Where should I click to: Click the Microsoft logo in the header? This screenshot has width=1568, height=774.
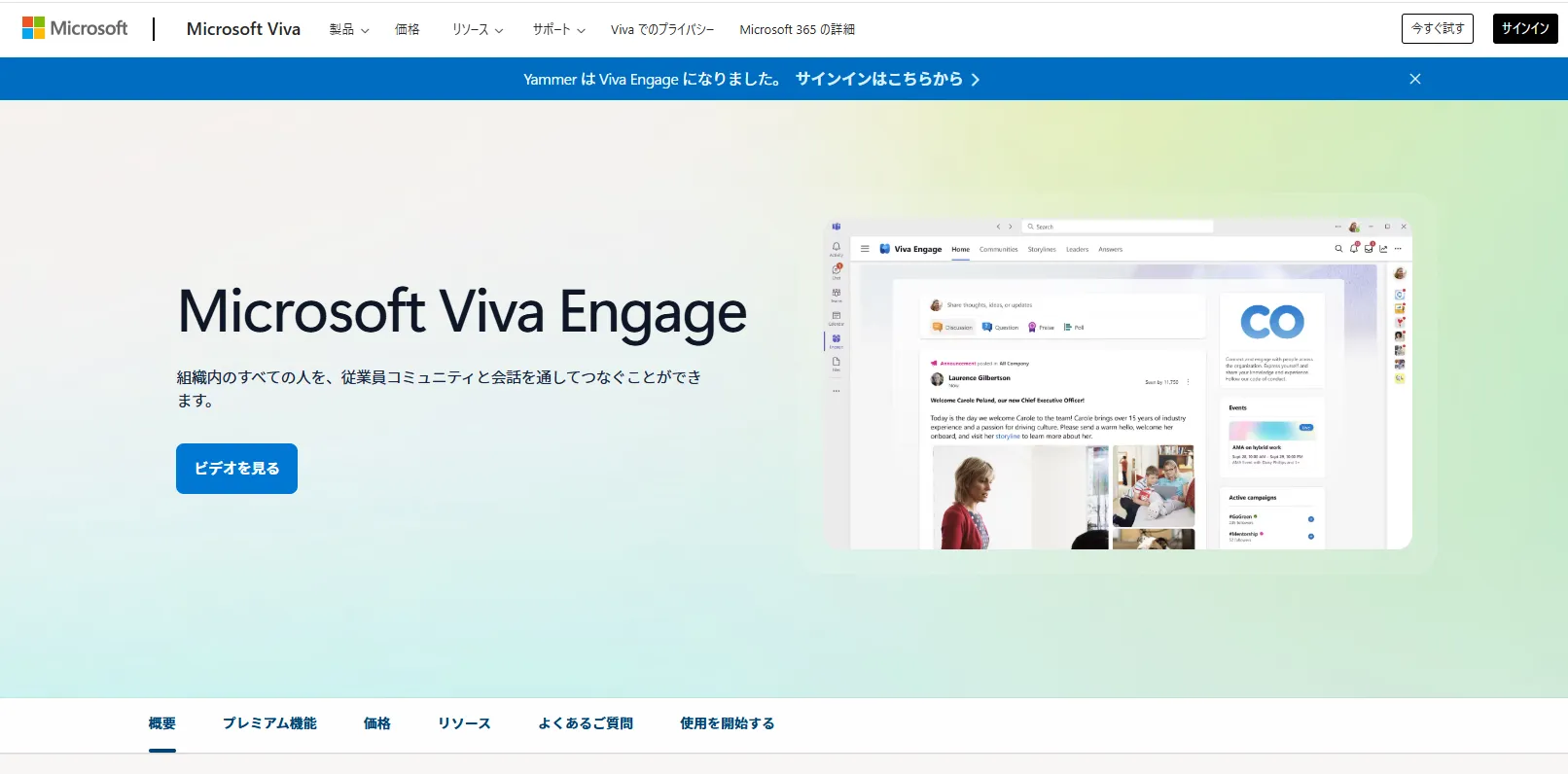[75, 28]
